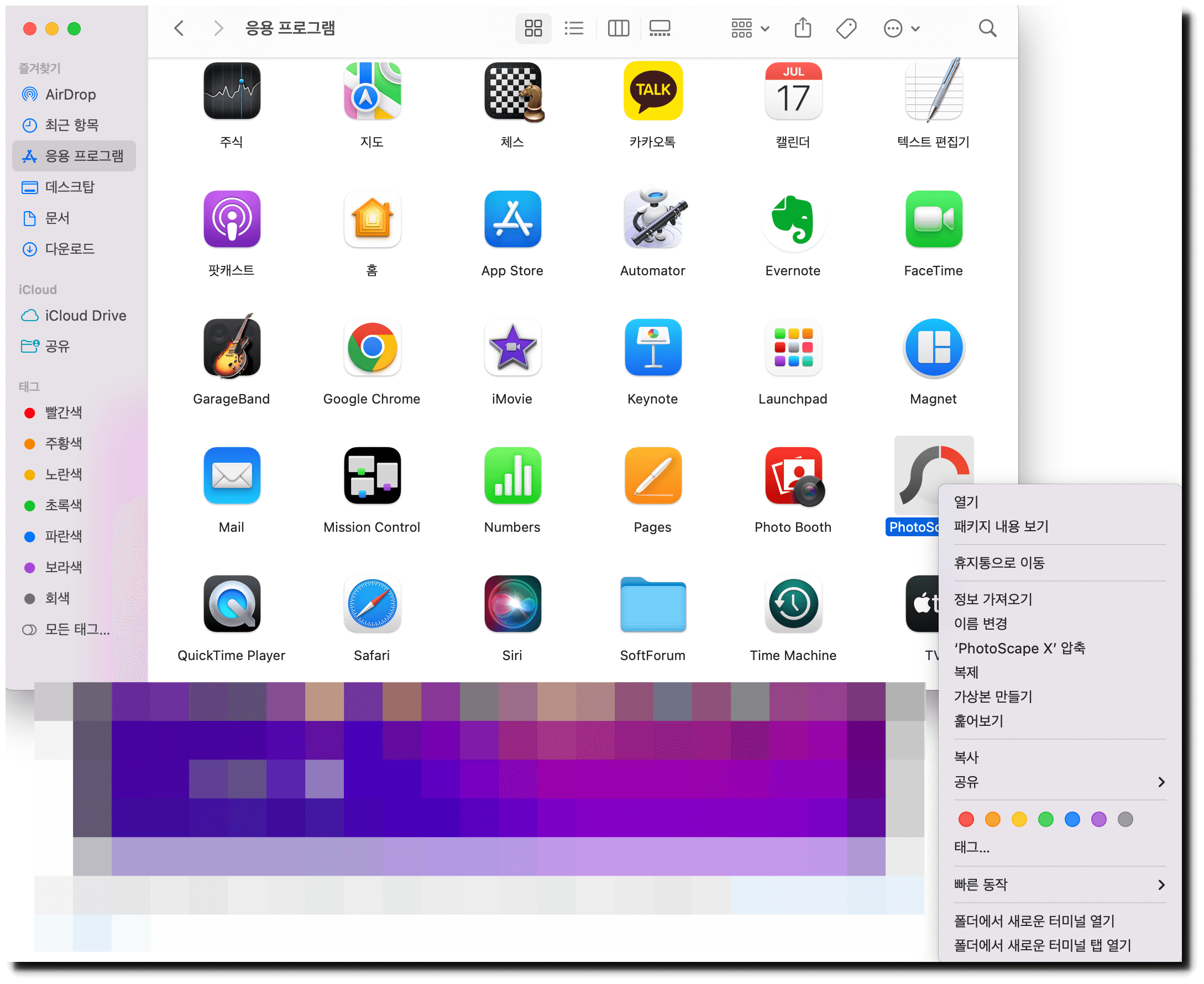Click the Google Chrome app icon

point(372,348)
